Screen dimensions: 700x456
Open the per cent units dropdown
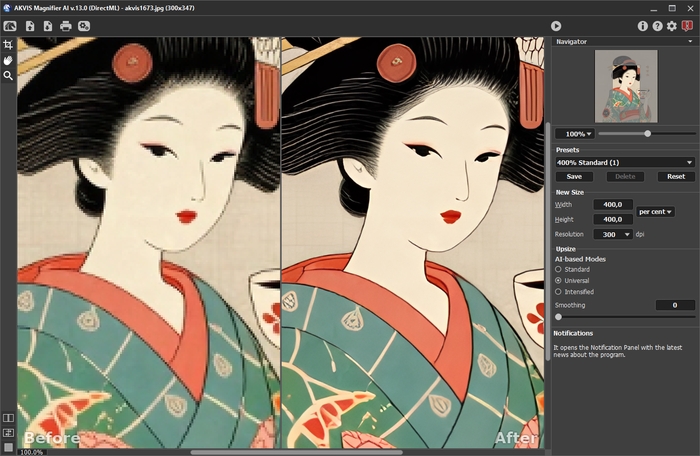tap(655, 212)
